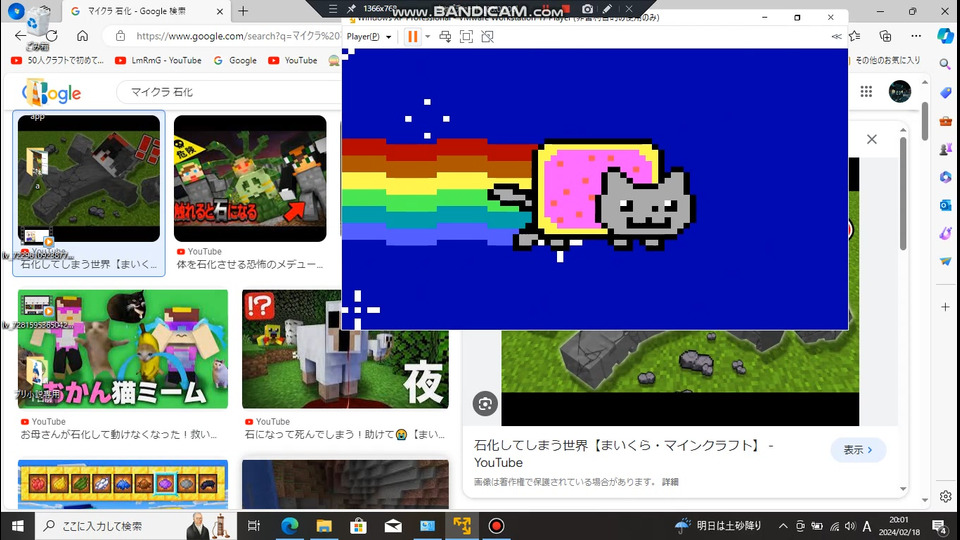Image resolution: width=960 pixels, height=540 pixels.
Task: Switch to VMware Player on the taskbar
Action: pyautogui.click(x=462, y=526)
